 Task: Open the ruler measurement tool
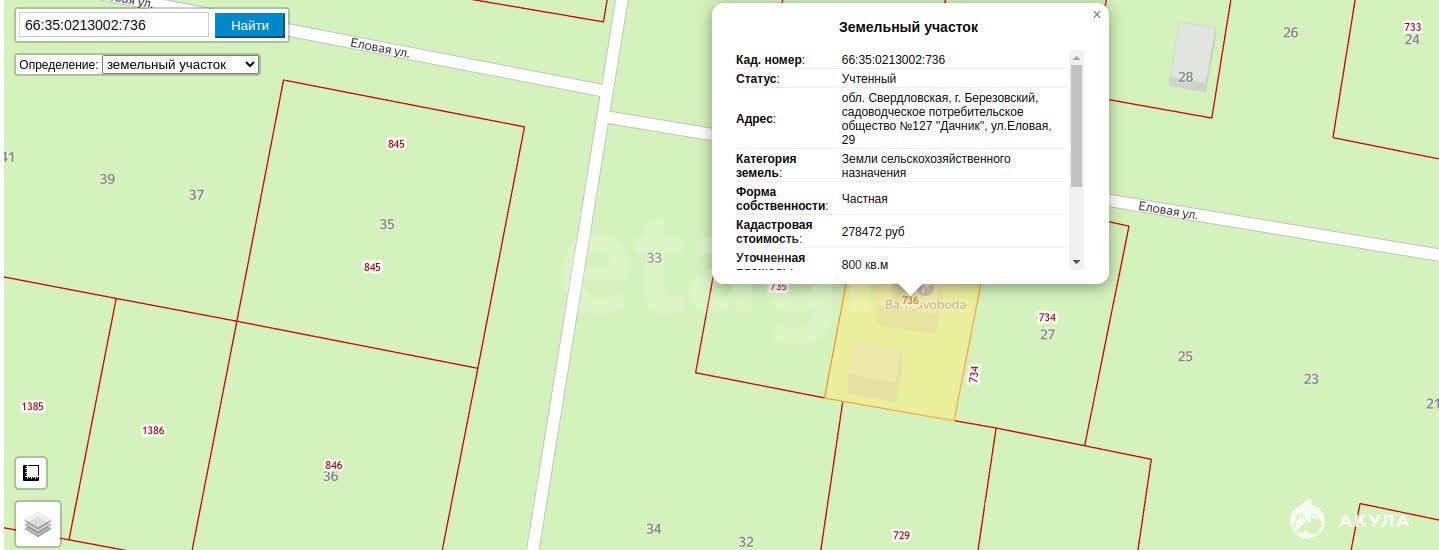(x=31, y=473)
